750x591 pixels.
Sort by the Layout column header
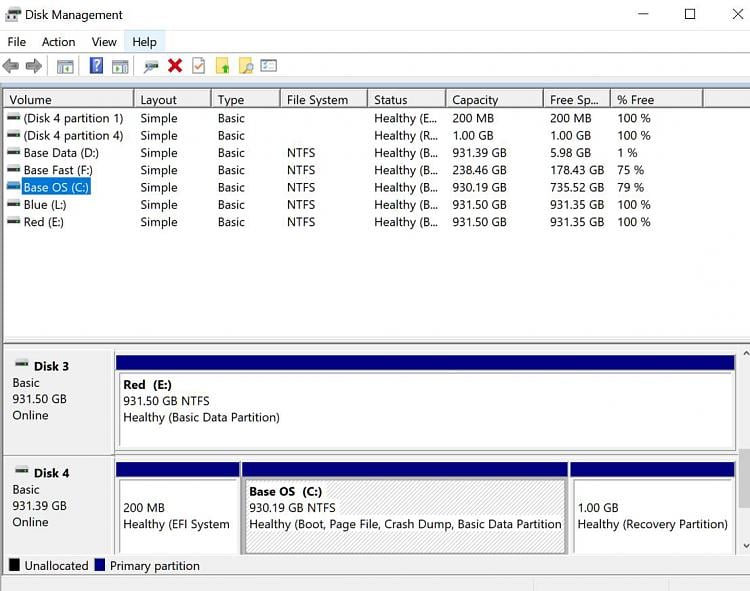point(173,99)
